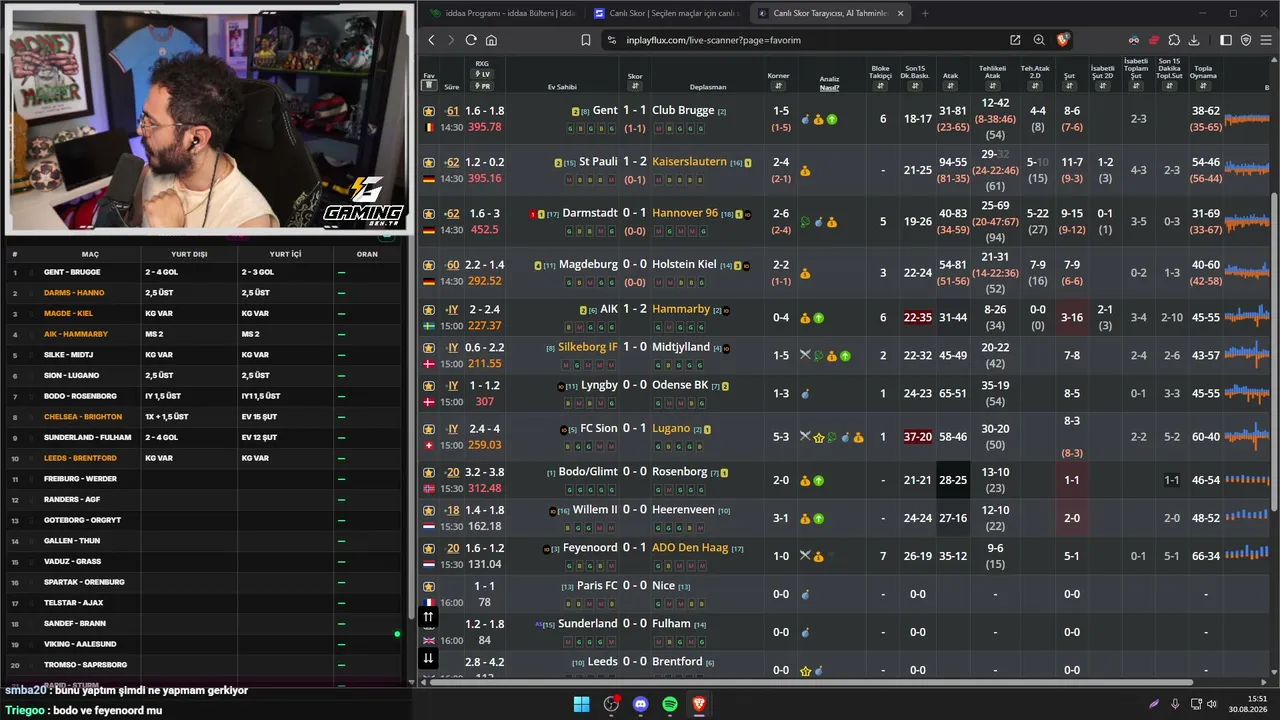Viewport: 1280px width, 720px height.
Task: Sort by Teh.Atak 2.D column
Action: coord(1035,87)
